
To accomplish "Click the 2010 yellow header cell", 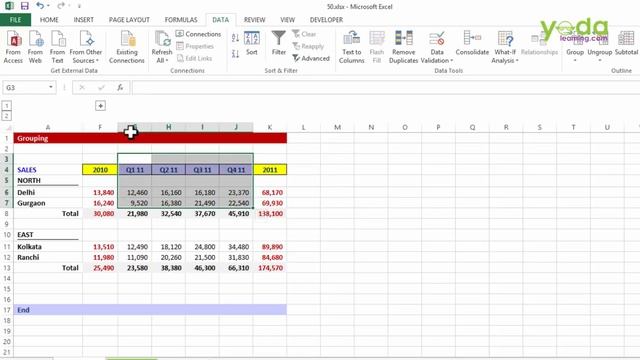I will click(100, 170).
